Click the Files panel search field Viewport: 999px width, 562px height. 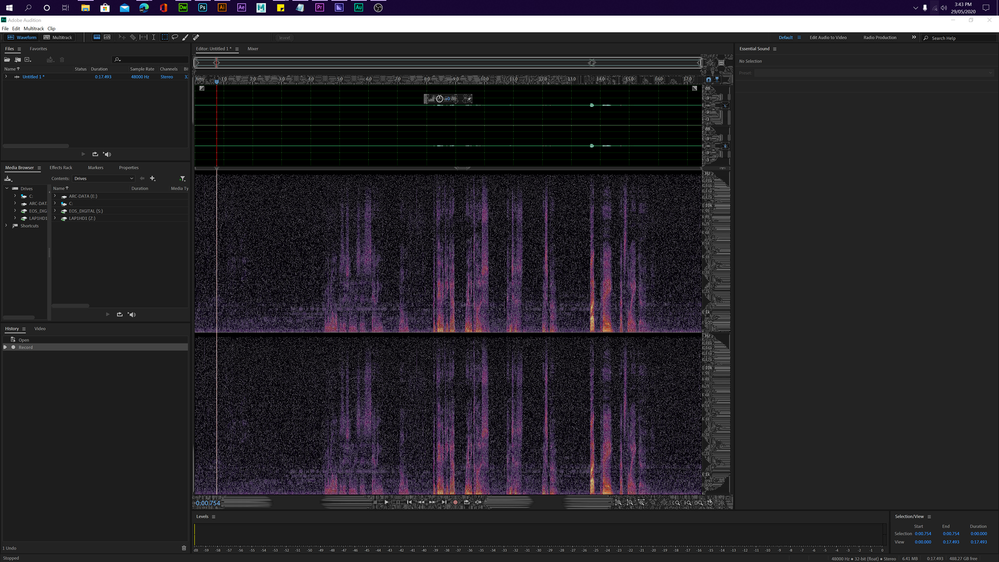150,60
